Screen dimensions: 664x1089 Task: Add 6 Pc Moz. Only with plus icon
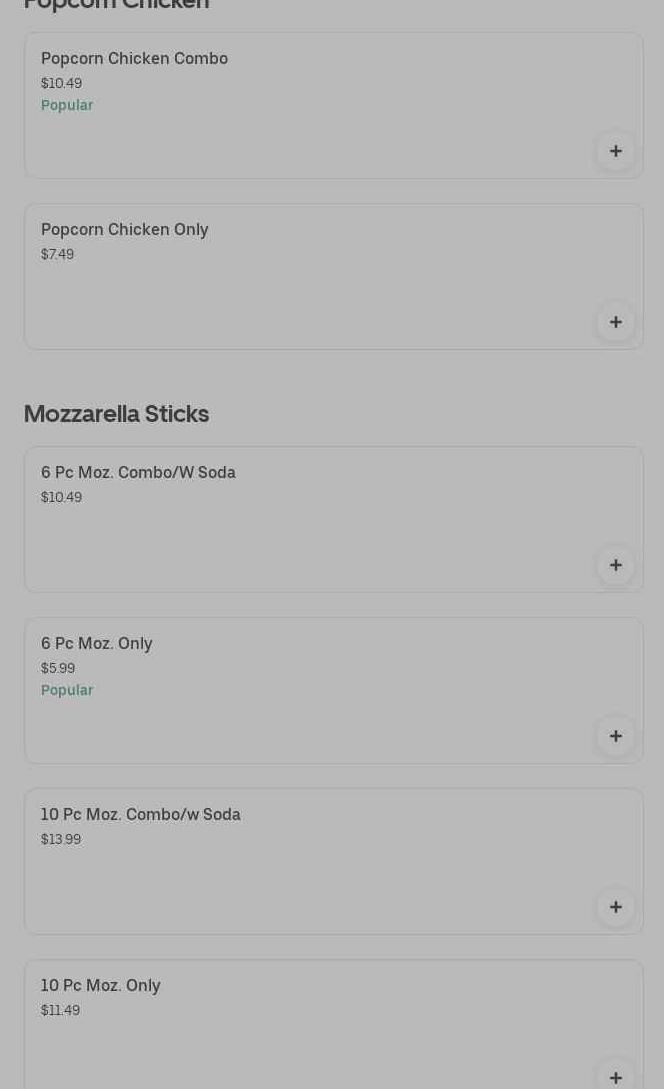pyautogui.click(x=616, y=736)
